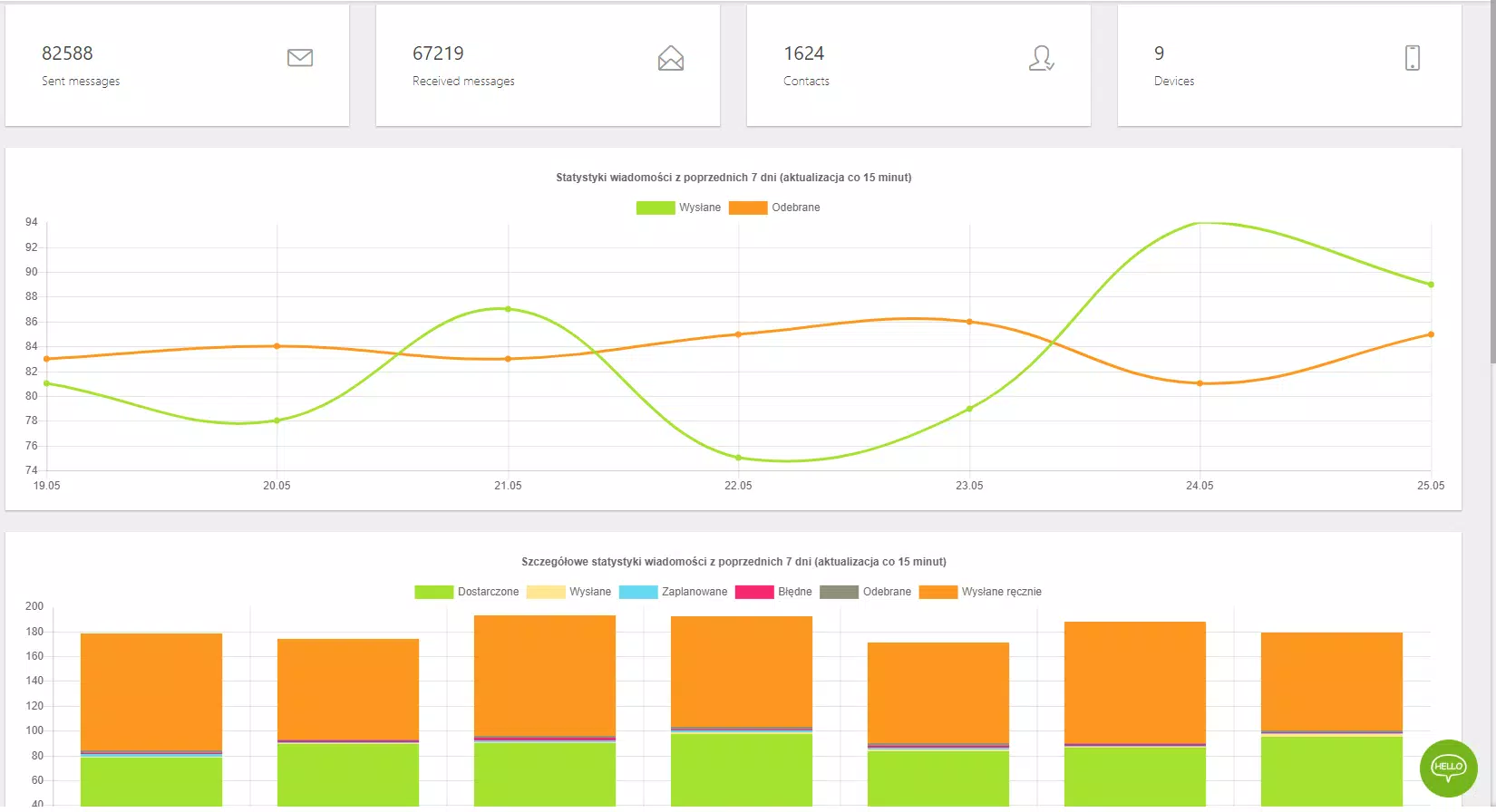Open the 82588 Sent messages card
Screen dimensions: 1496x812
pos(178,65)
